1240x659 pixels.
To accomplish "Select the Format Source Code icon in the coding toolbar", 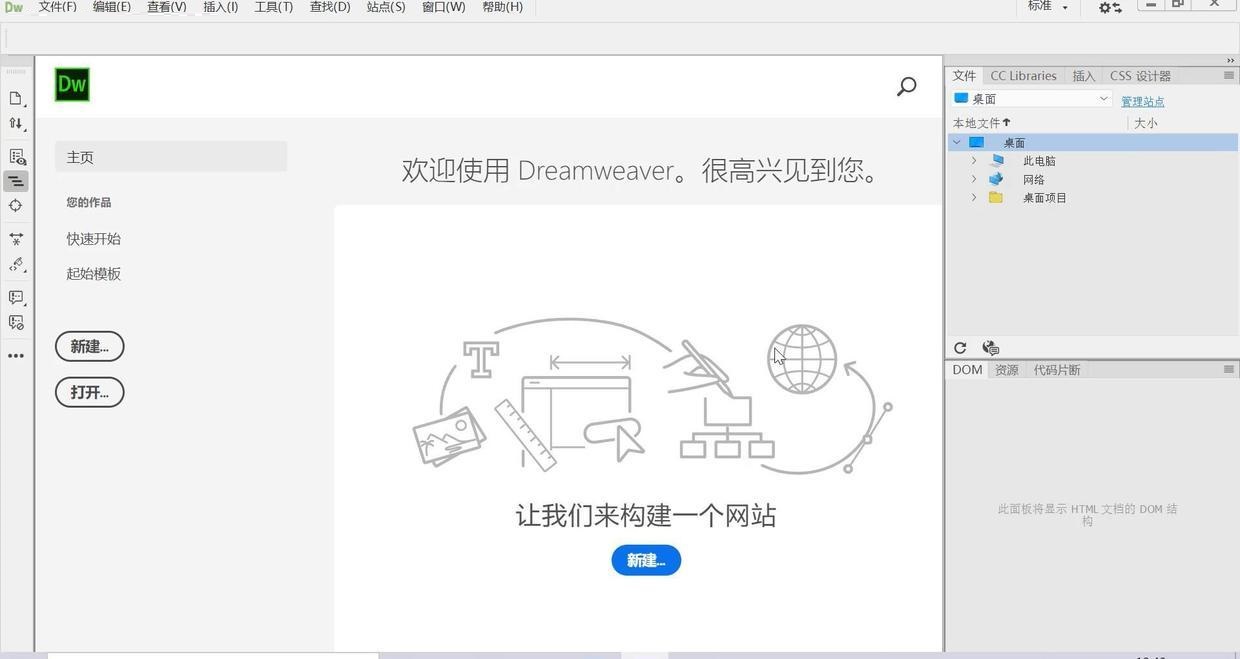I will [16, 181].
